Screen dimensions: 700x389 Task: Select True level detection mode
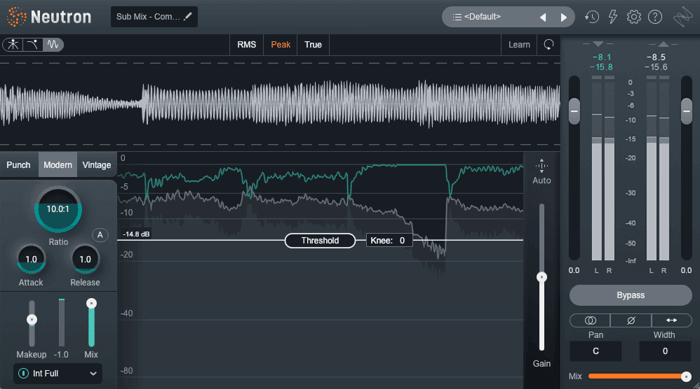coord(313,45)
